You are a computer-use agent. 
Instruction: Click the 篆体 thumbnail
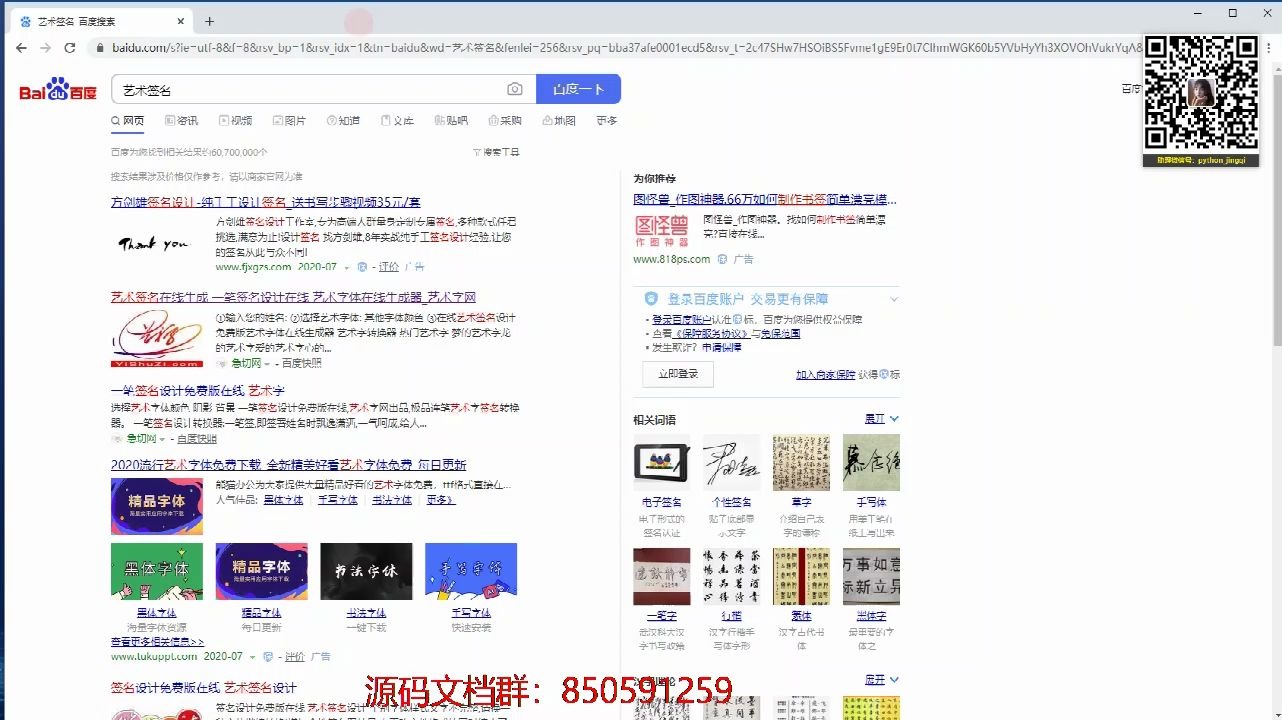click(x=801, y=576)
